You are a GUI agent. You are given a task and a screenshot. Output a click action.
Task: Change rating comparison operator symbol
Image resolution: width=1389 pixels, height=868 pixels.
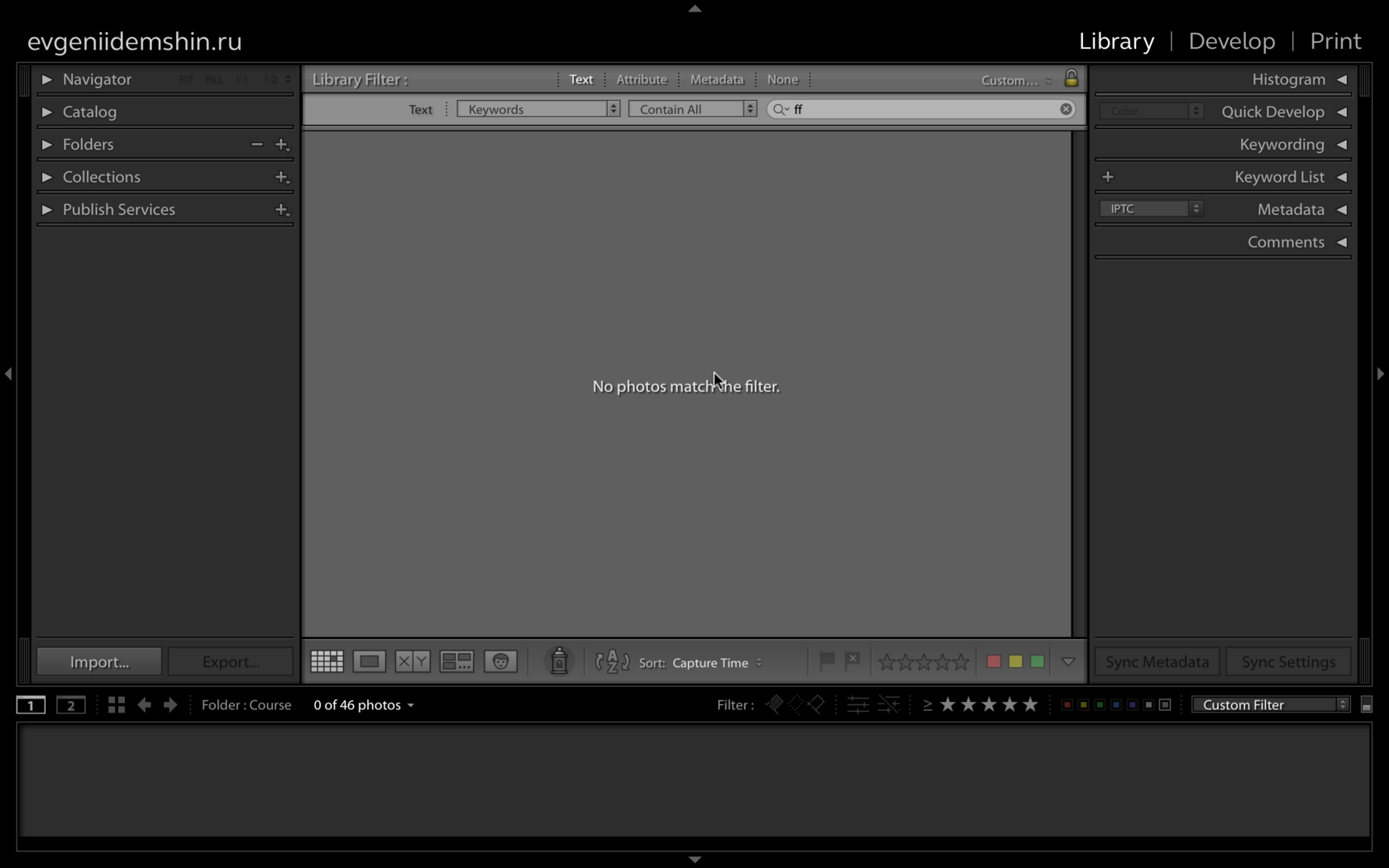928,705
